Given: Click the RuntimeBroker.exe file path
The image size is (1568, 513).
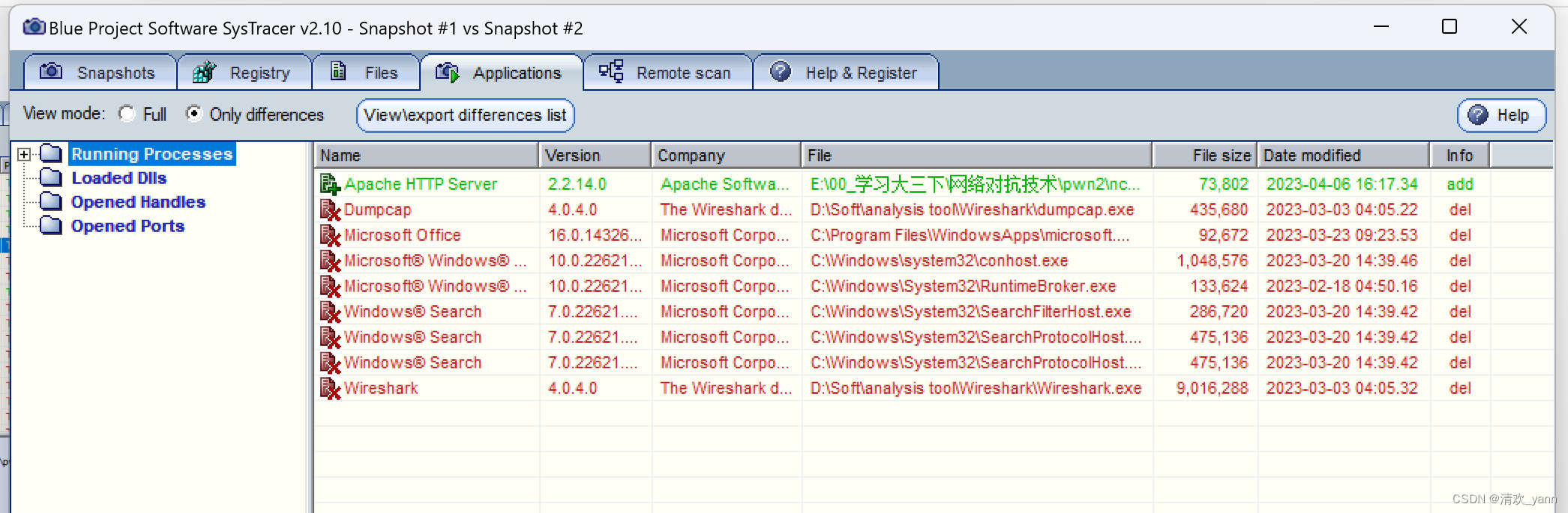Looking at the screenshot, I should pyautogui.click(x=963, y=286).
